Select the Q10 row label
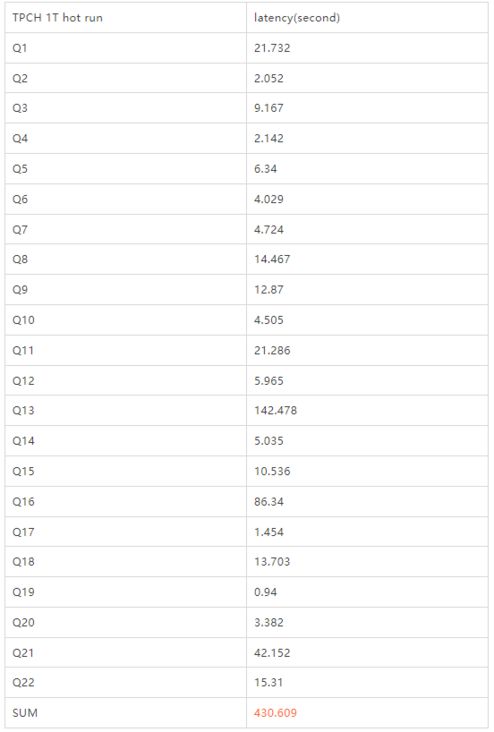 [23, 320]
